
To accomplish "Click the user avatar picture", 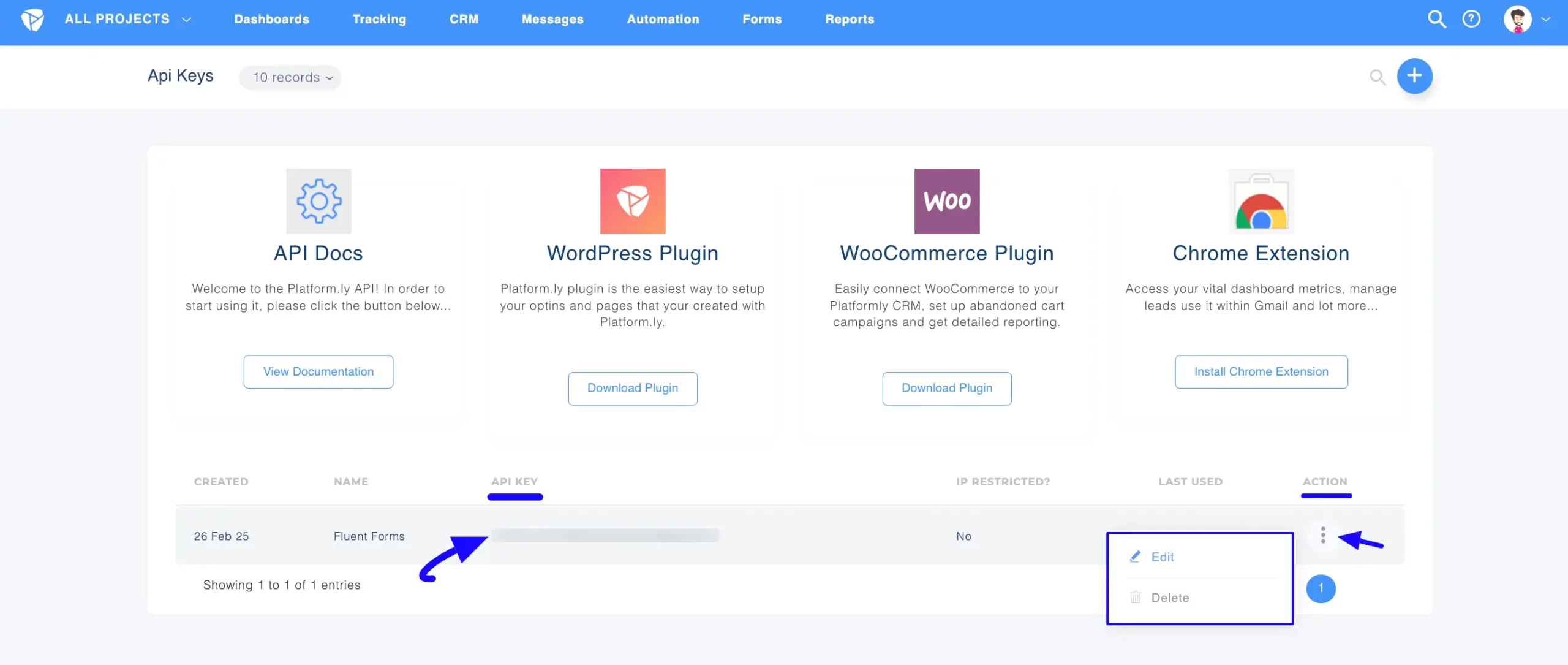I will tap(1518, 20).
